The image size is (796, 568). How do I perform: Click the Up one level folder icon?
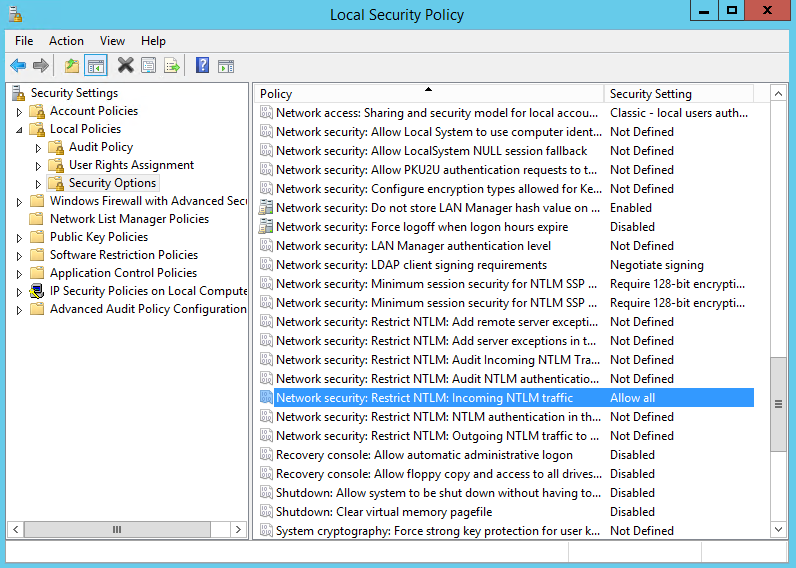coord(71,66)
